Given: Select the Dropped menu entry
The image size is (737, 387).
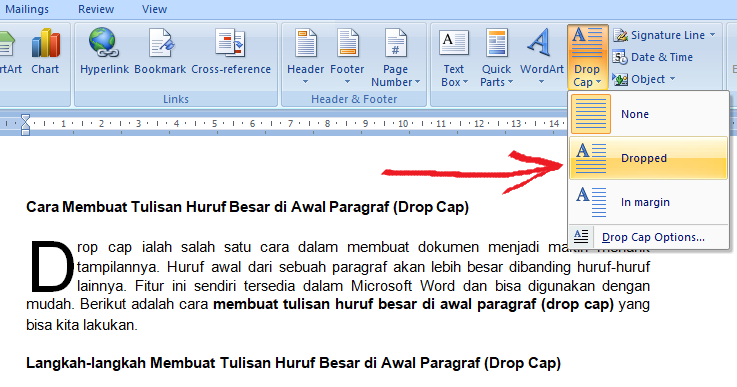Looking at the screenshot, I should 649,158.
